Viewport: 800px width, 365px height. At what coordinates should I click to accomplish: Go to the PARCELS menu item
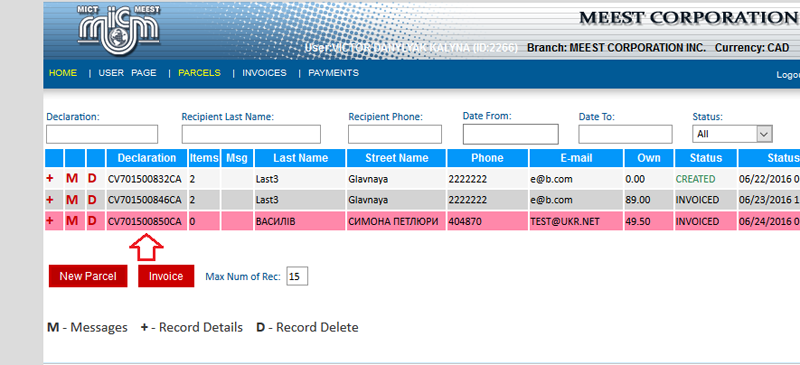[199, 73]
